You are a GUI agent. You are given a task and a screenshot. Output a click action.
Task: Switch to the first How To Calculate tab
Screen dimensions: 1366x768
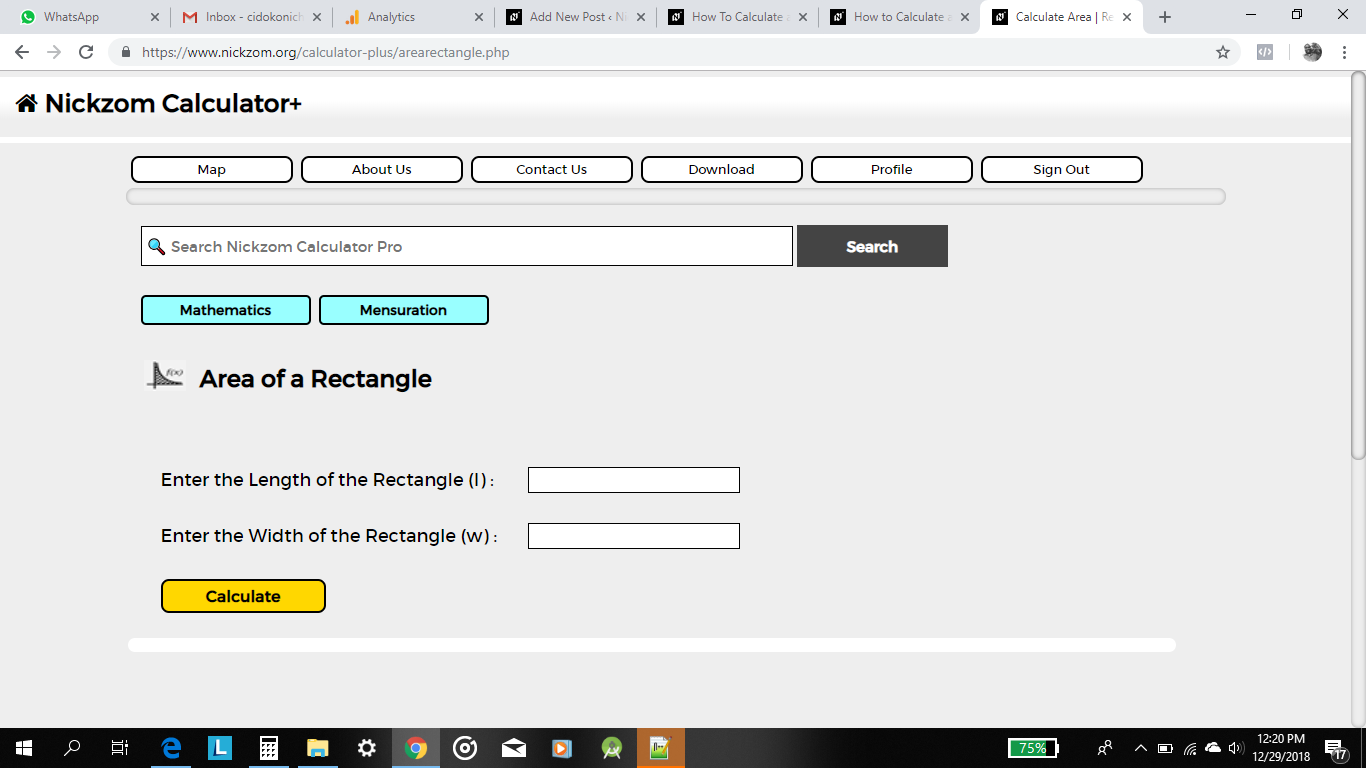pos(738,17)
